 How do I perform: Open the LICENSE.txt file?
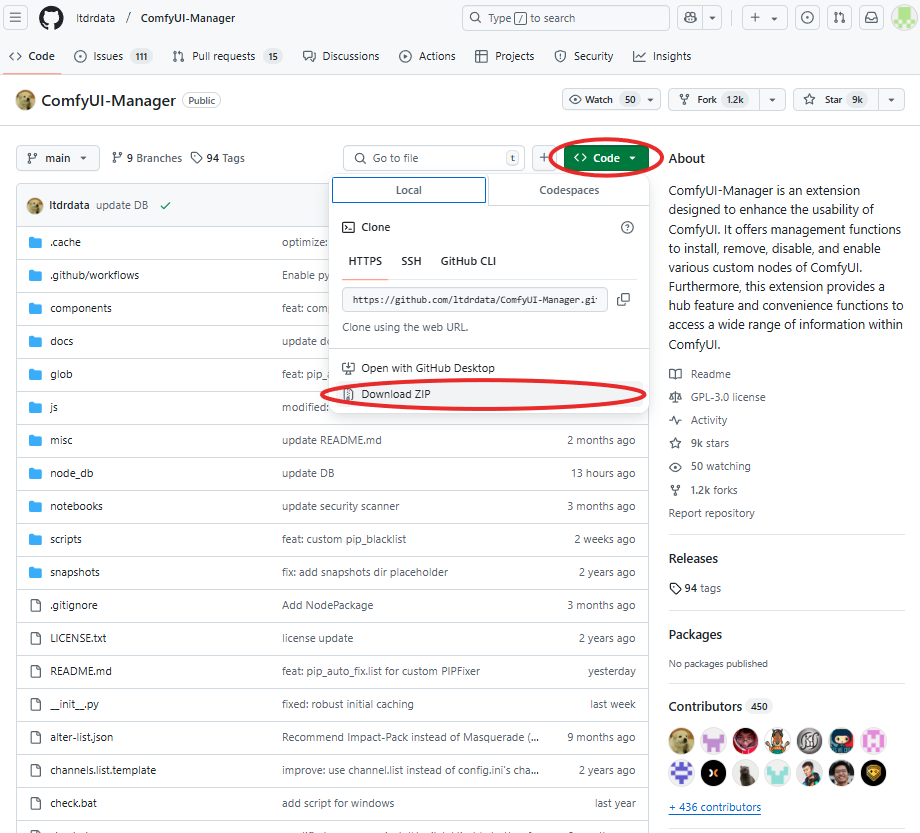tap(78, 638)
